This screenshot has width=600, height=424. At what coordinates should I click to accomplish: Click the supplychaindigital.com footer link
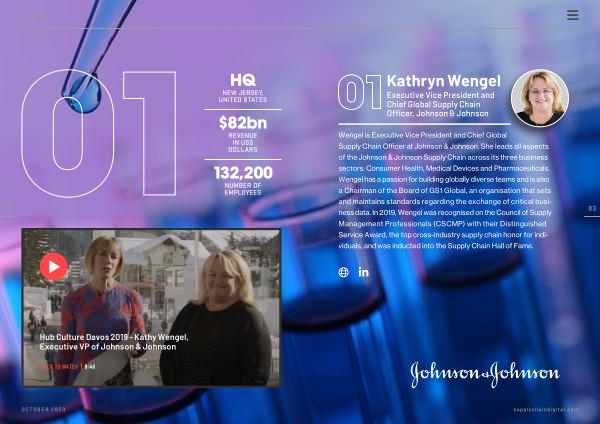(546, 409)
